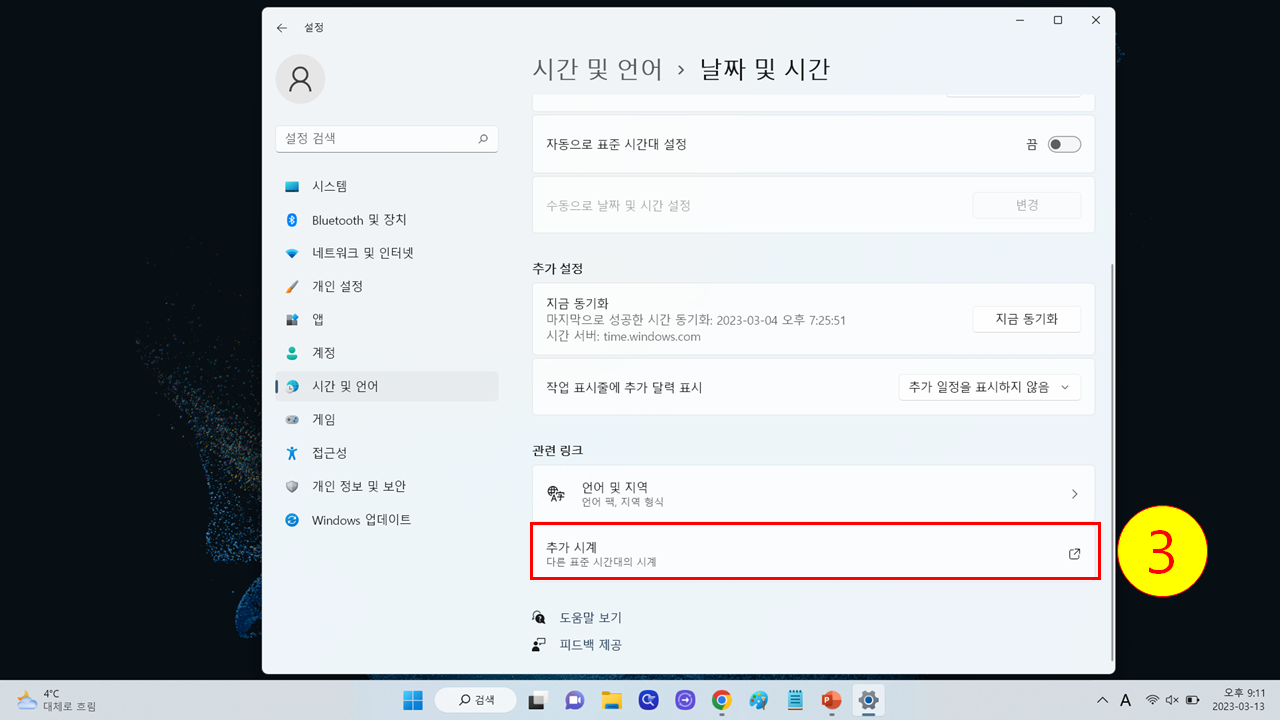Select 접근성 accessibility settings
Screen dimensions: 1280x720
point(320,452)
